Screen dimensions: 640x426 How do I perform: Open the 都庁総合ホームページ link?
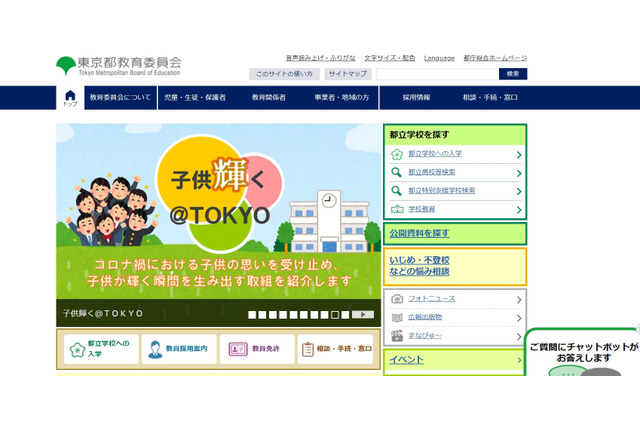(x=495, y=58)
